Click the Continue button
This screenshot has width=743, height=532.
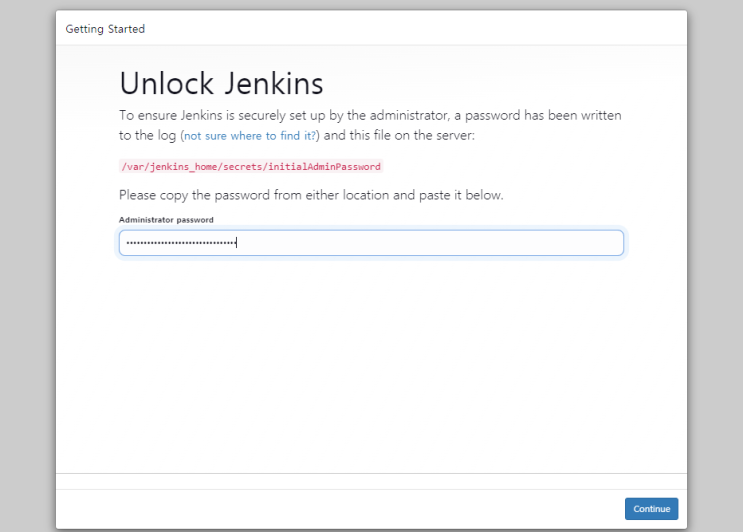(x=651, y=508)
